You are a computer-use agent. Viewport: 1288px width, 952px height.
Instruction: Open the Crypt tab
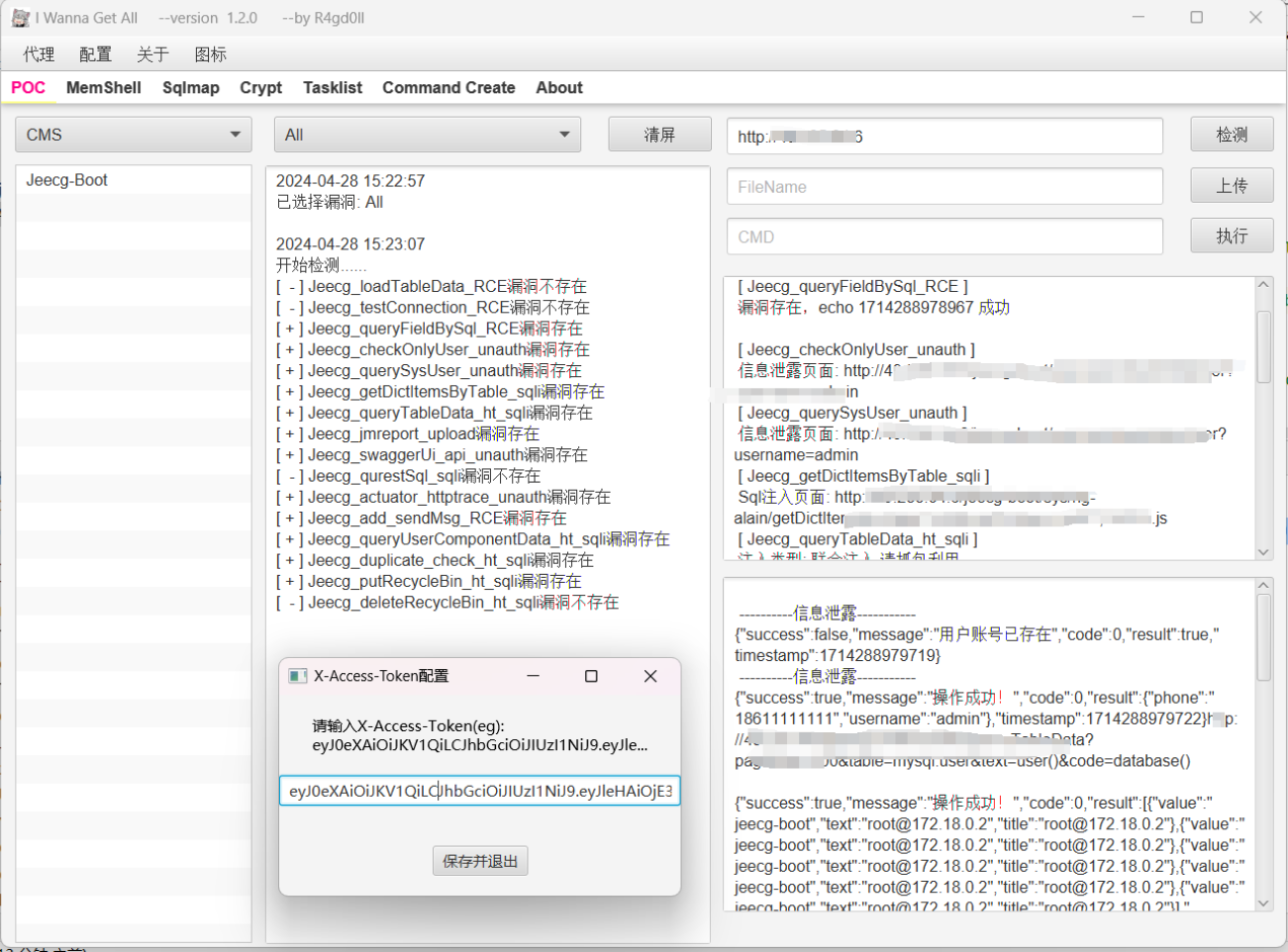[x=260, y=87]
